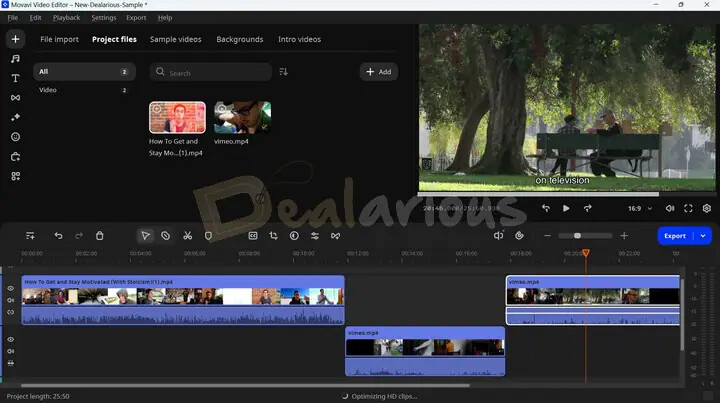
Task: Click the crop tool in timeline toolbar
Action: (273, 236)
